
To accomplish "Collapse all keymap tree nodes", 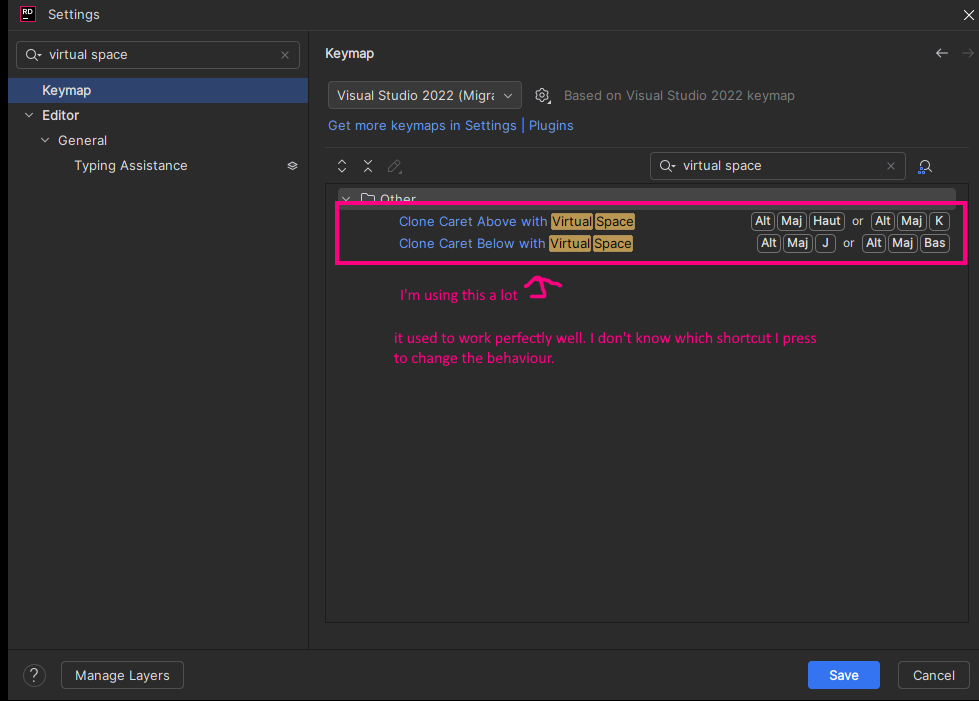I will point(368,166).
